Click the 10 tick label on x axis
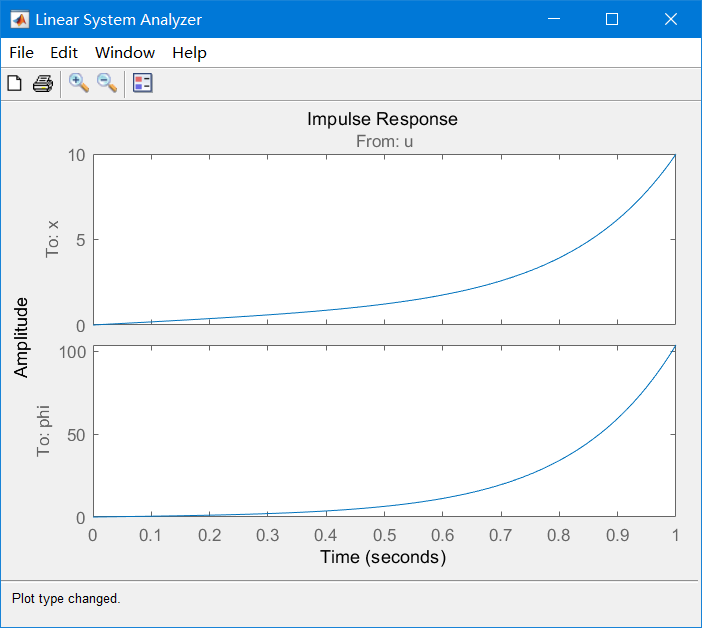The height and width of the screenshot is (628, 702). pos(77,156)
